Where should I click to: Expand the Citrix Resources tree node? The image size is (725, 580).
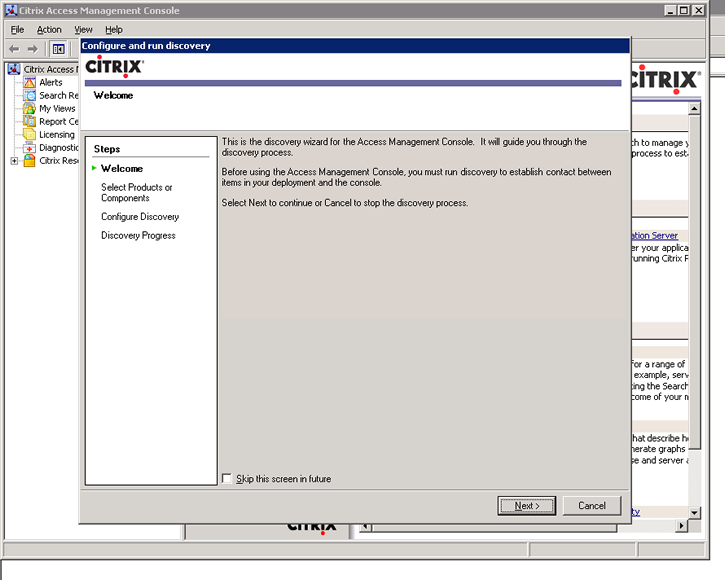click(14, 161)
